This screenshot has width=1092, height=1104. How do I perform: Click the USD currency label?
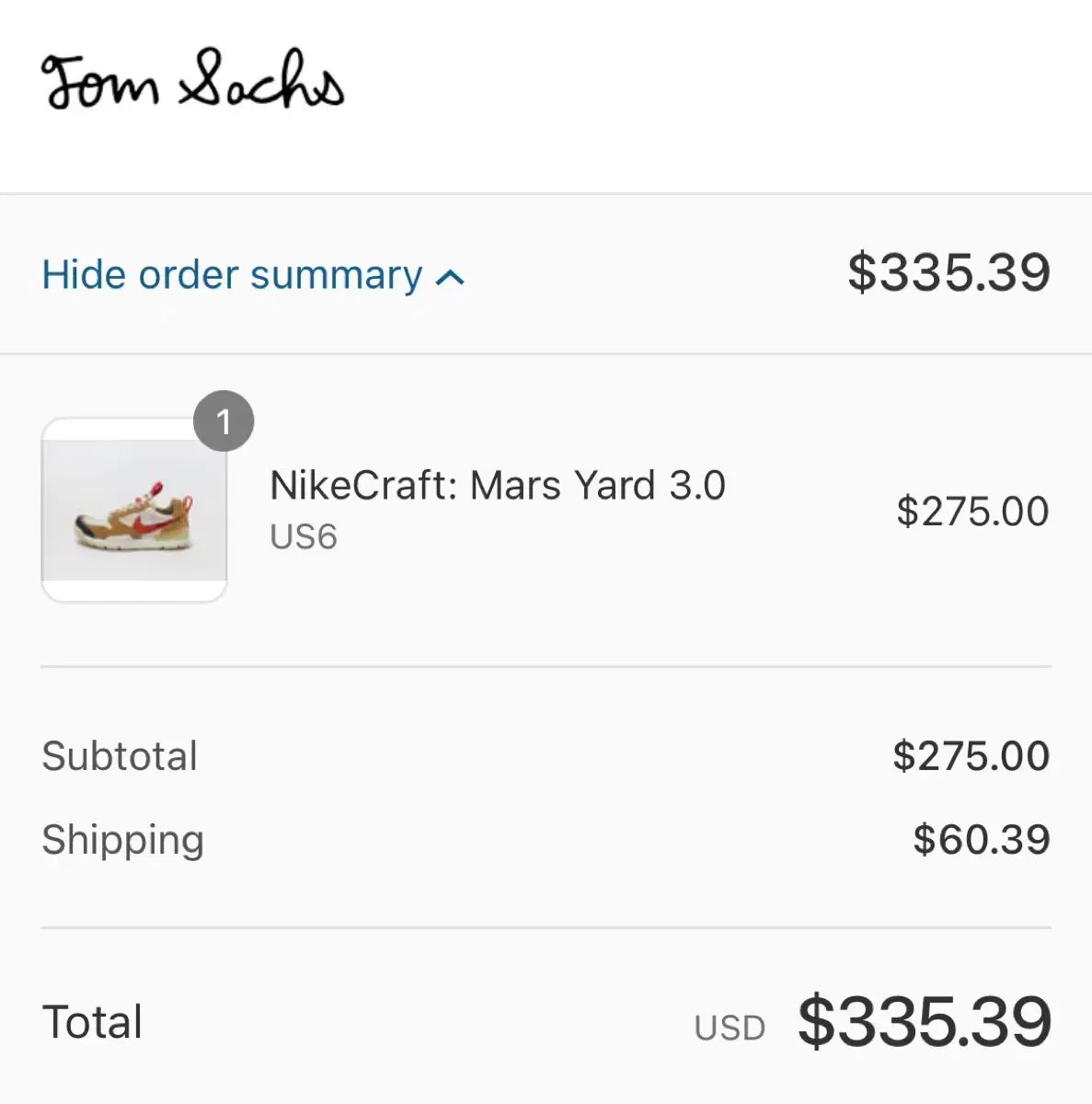730,1028
